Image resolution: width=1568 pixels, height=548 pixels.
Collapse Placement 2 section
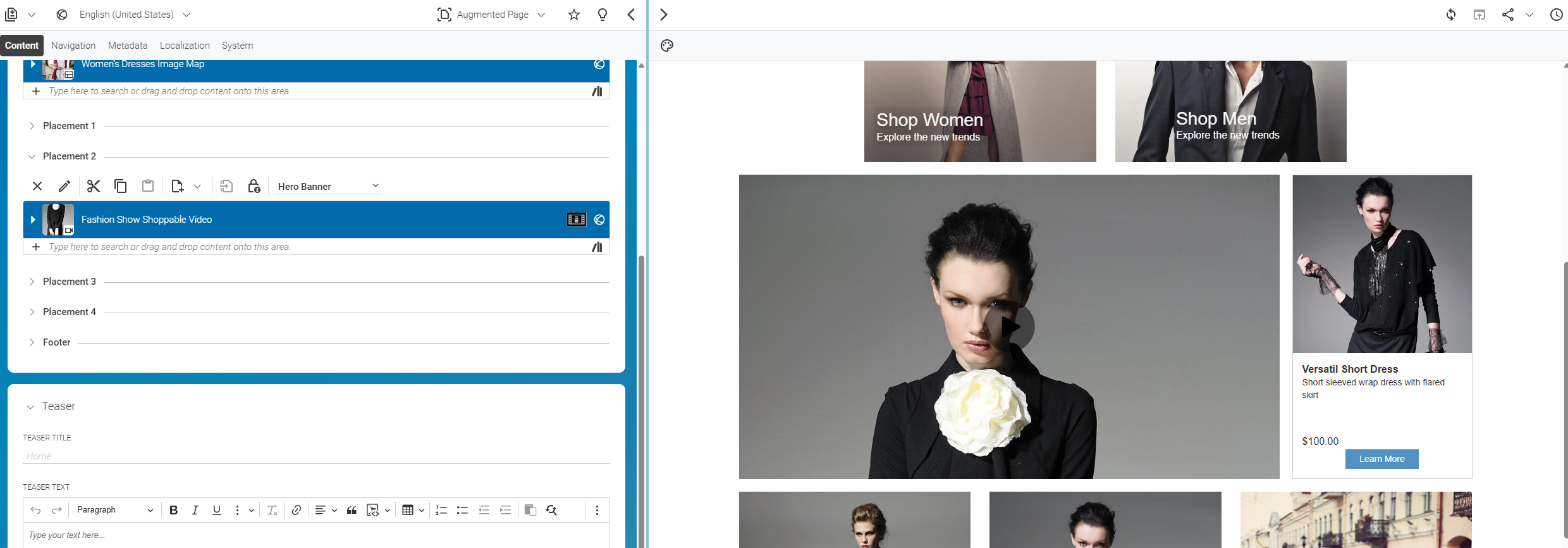coord(32,156)
